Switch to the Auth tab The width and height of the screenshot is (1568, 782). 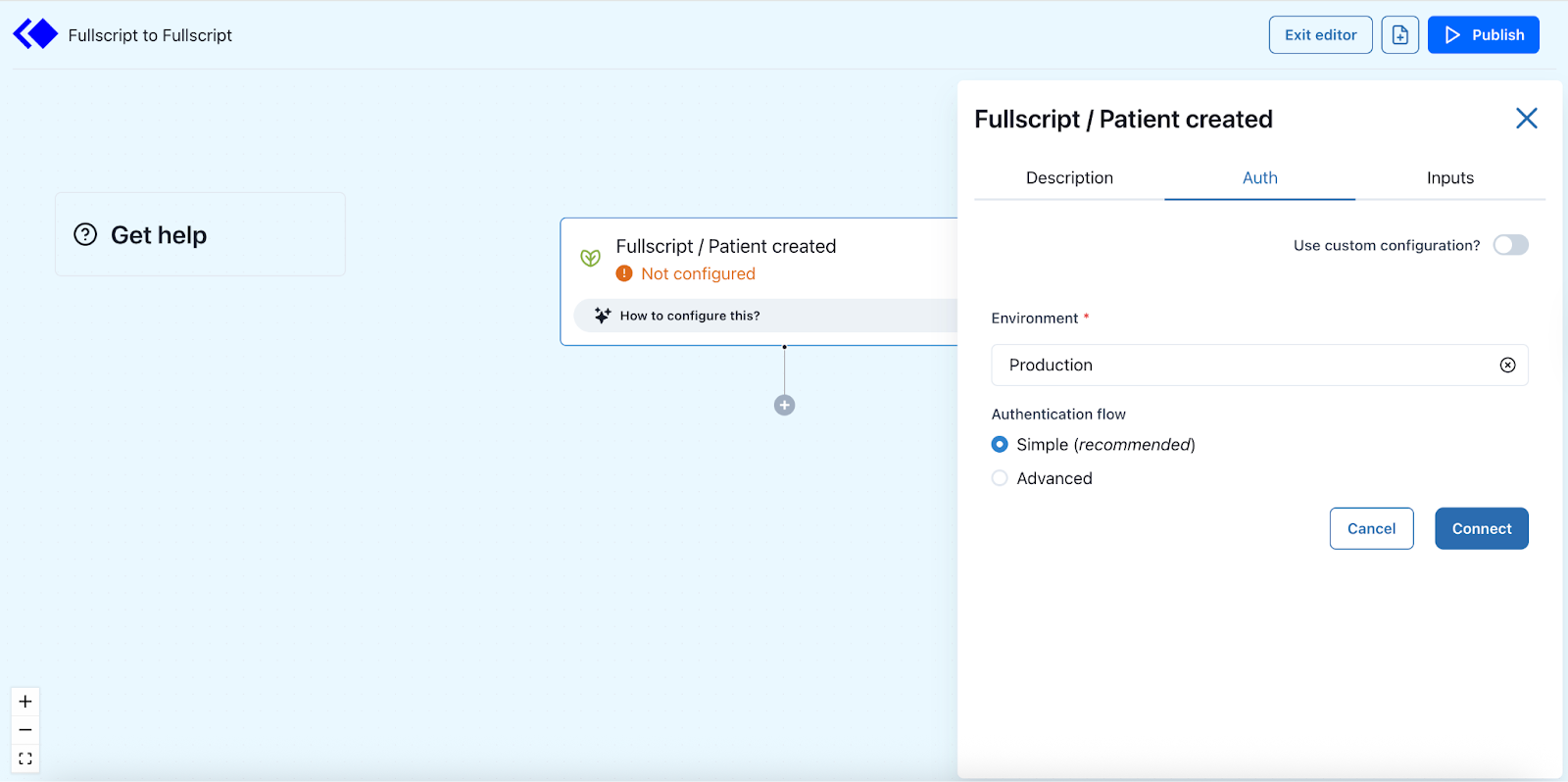pyautogui.click(x=1260, y=178)
